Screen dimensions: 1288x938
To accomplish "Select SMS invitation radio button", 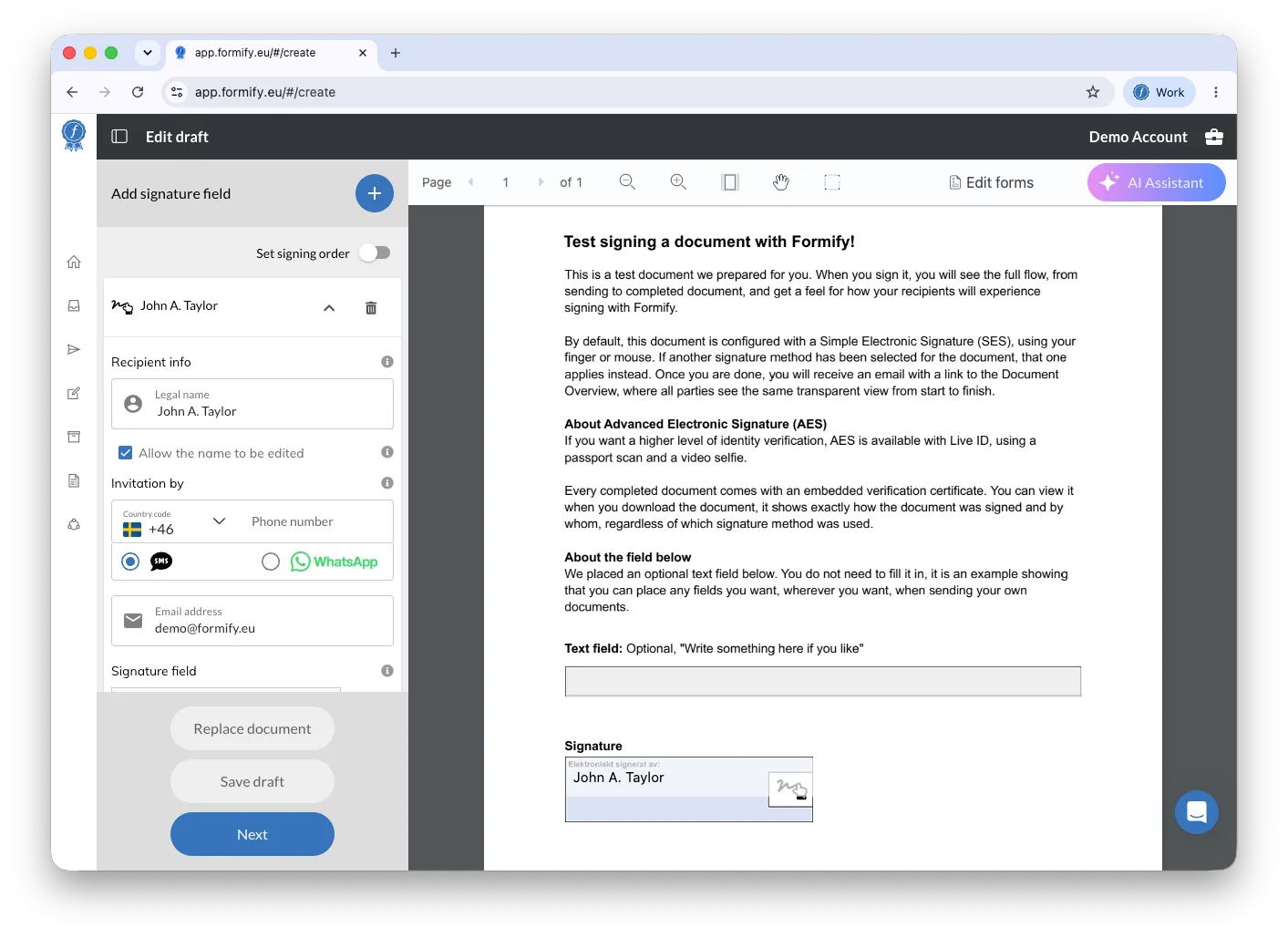I will tap(130, 562).
